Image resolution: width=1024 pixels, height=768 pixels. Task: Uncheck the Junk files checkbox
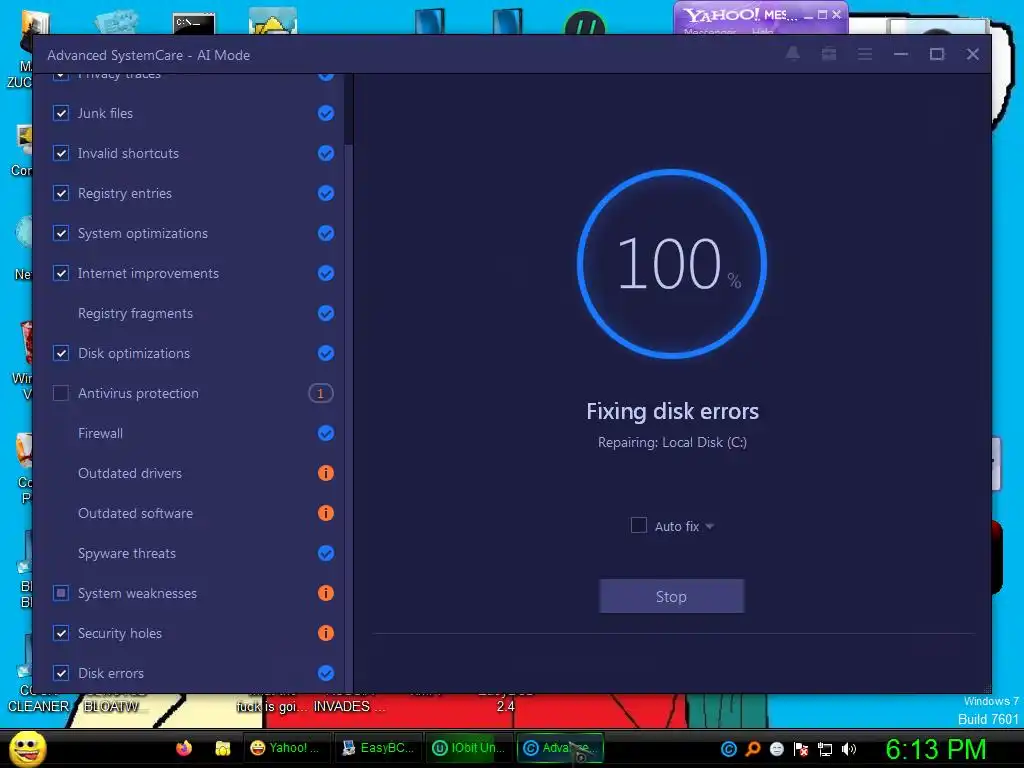(61, 113)
